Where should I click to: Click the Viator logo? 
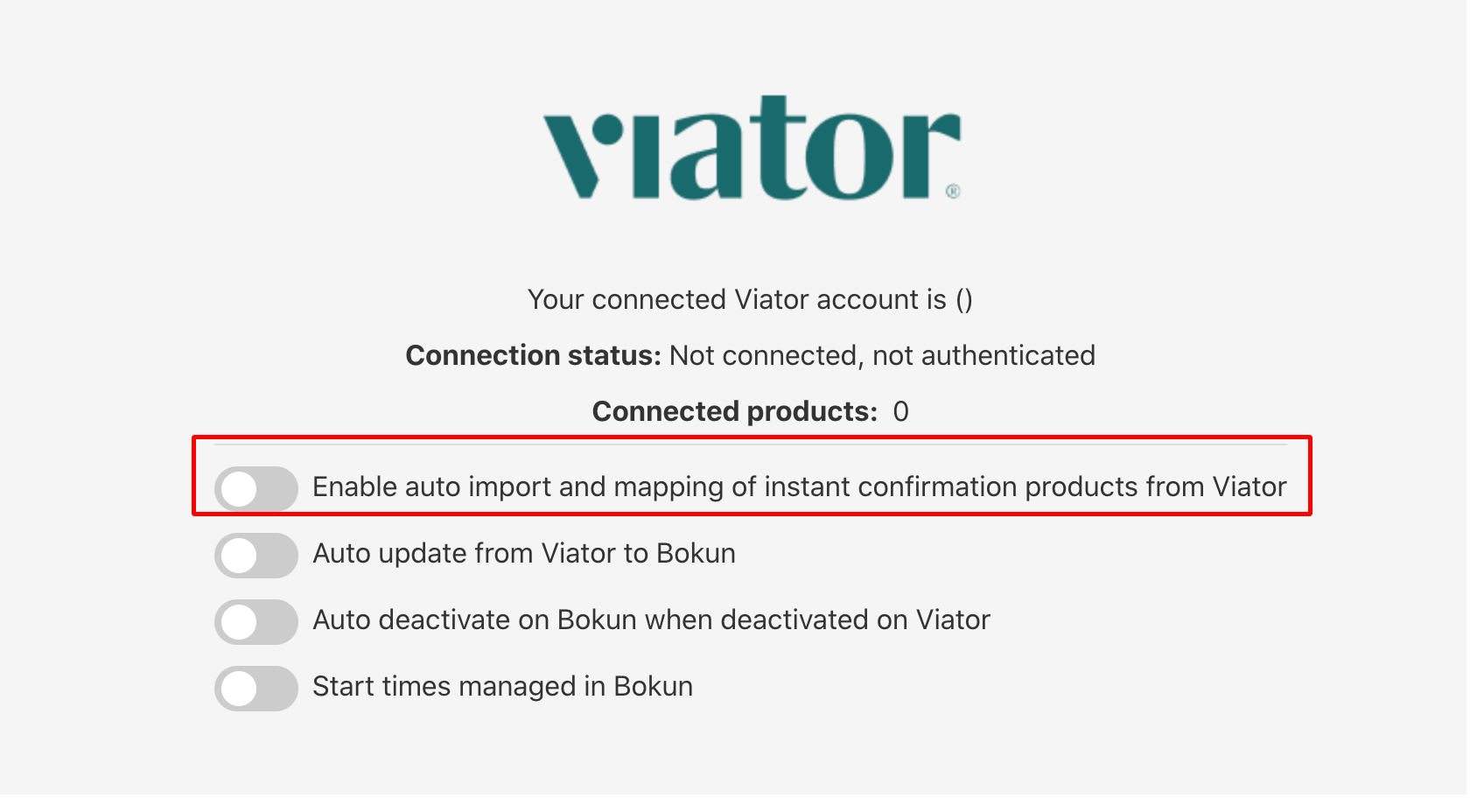(752, 148)
